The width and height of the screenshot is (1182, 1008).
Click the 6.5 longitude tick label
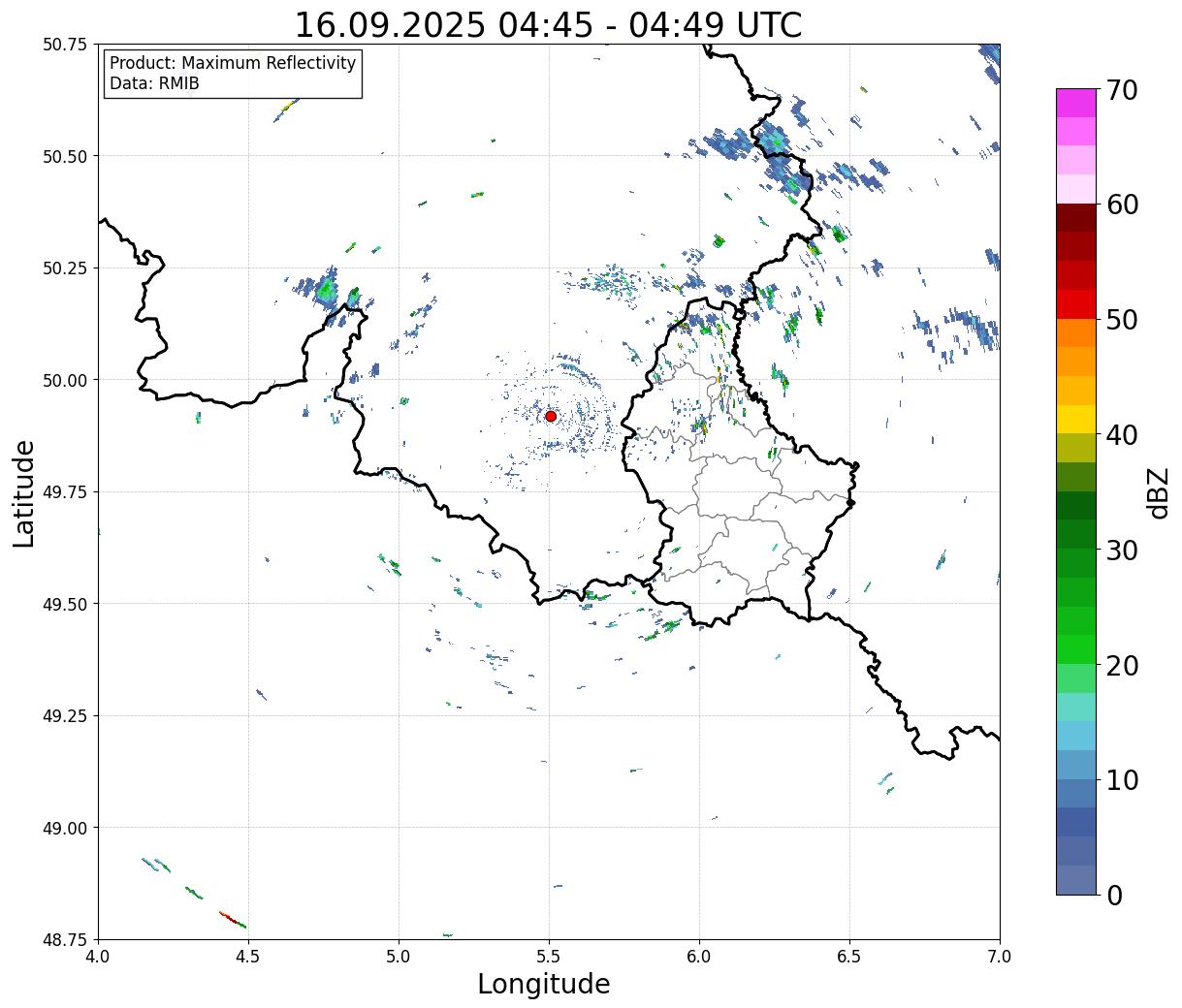[x=849, y=957]
